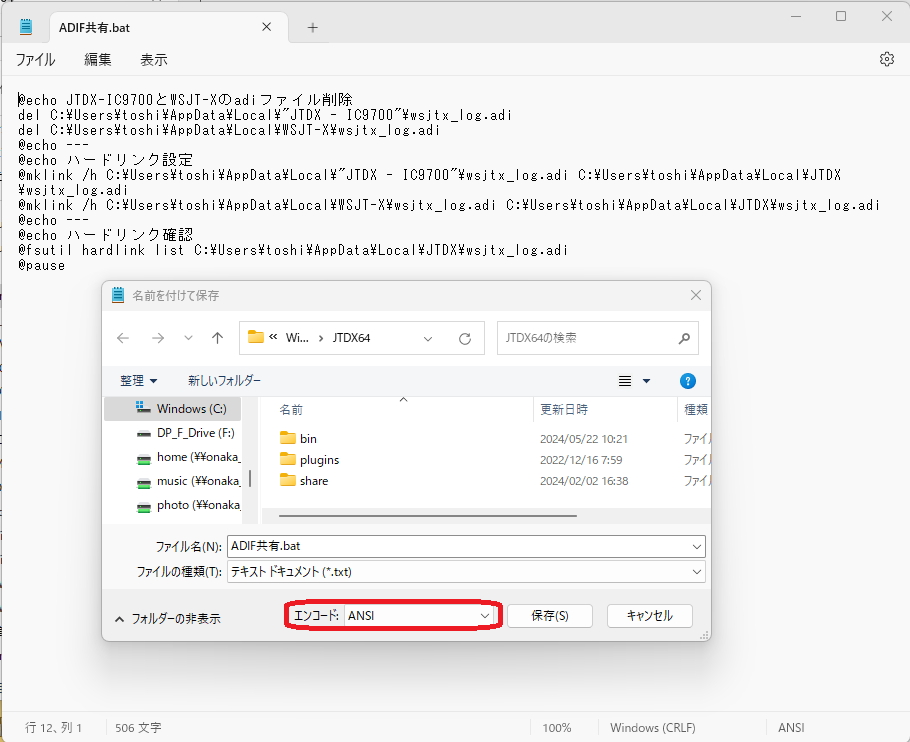Refresh the JTDX64 folder view

point(464,338)
